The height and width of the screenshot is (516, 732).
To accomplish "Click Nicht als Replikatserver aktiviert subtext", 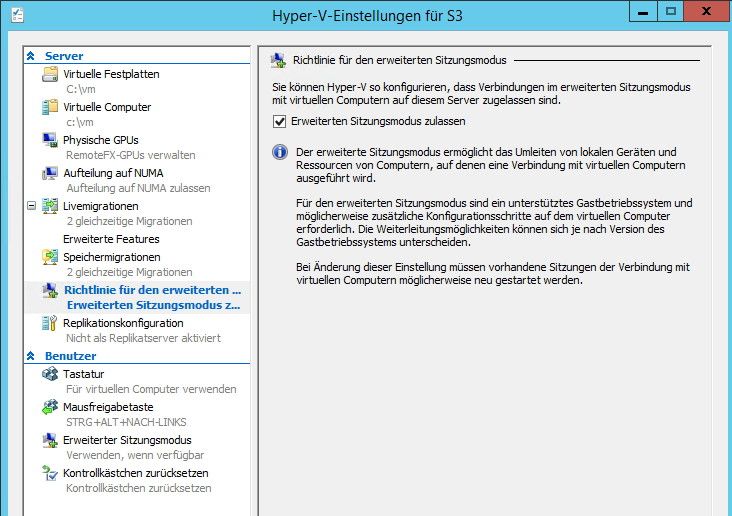I will click(x=143, y=338).
